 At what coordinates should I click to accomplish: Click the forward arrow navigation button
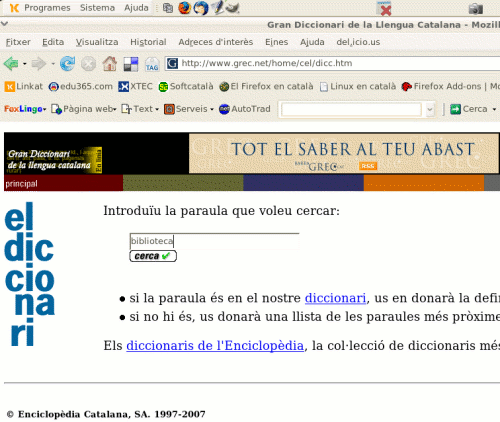39,63
